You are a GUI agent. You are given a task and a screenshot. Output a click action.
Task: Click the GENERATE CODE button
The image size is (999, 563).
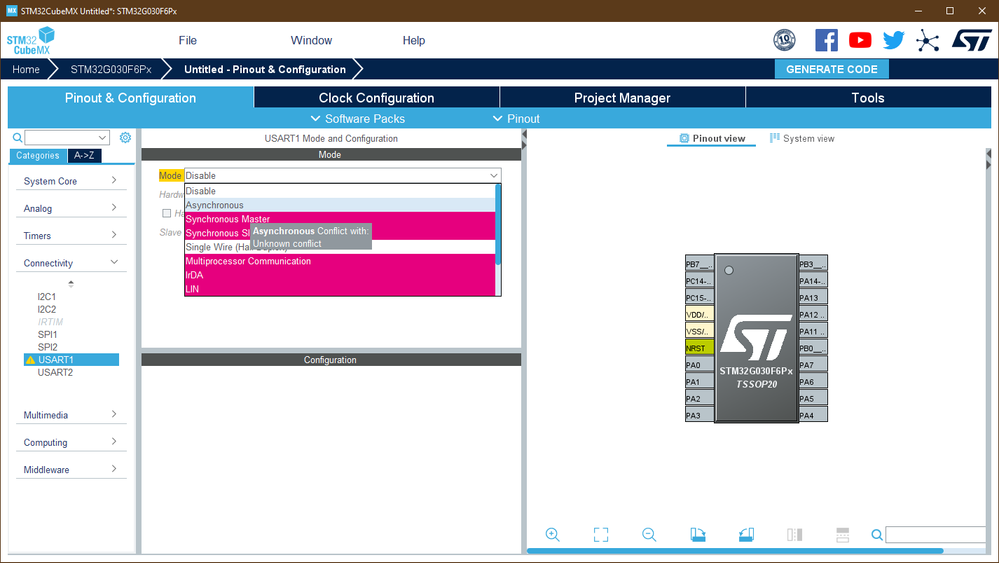831,69
